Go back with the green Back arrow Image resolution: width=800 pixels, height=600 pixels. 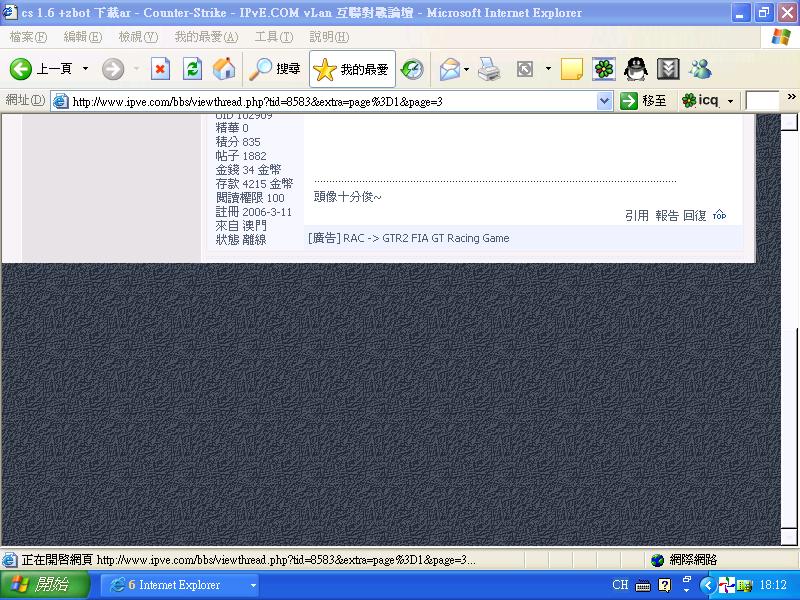click(x=20, y=69)
